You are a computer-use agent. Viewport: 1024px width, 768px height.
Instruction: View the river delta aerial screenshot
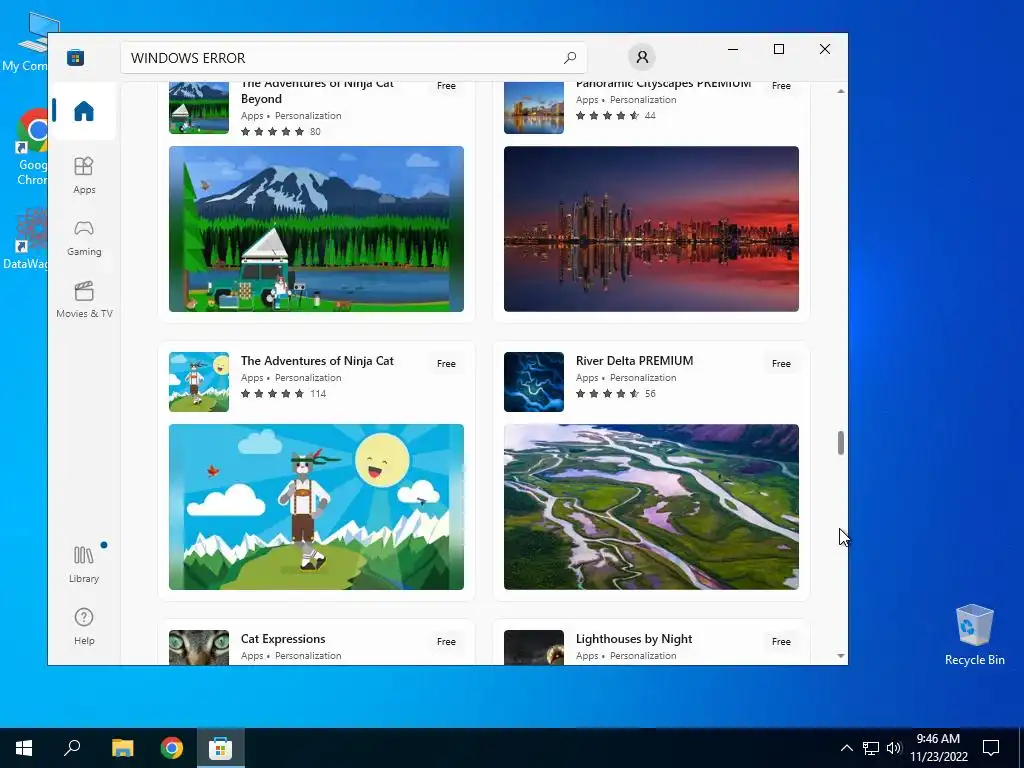tap(651, 507)
